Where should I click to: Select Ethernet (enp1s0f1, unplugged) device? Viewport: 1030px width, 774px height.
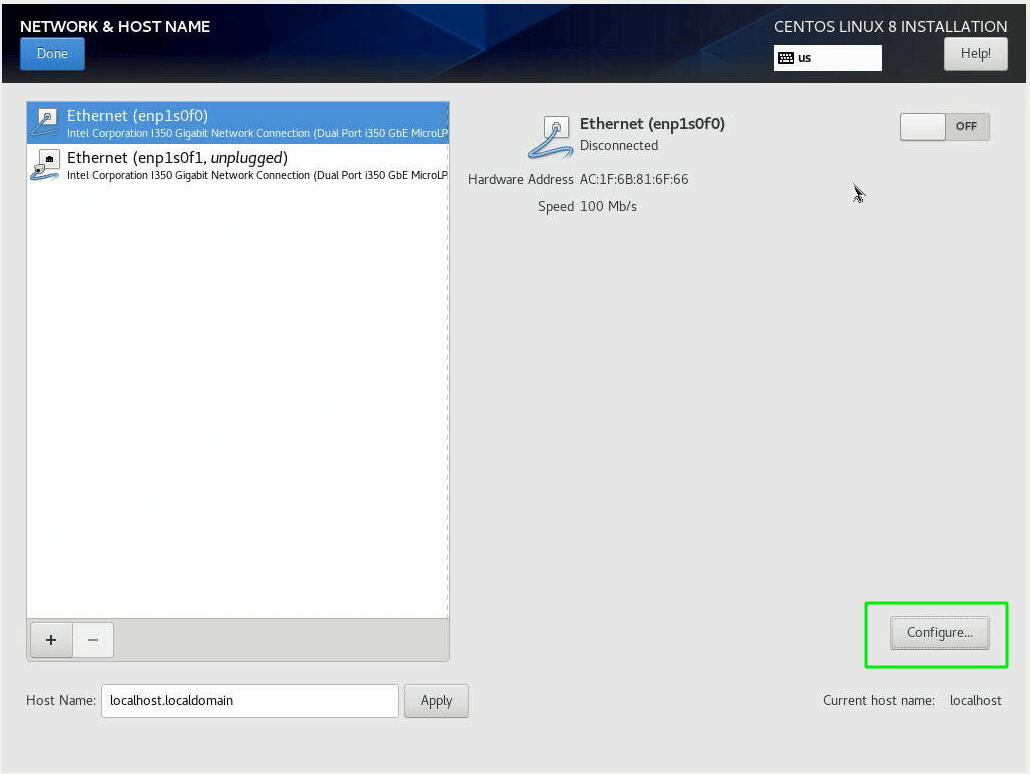point(238,165)
